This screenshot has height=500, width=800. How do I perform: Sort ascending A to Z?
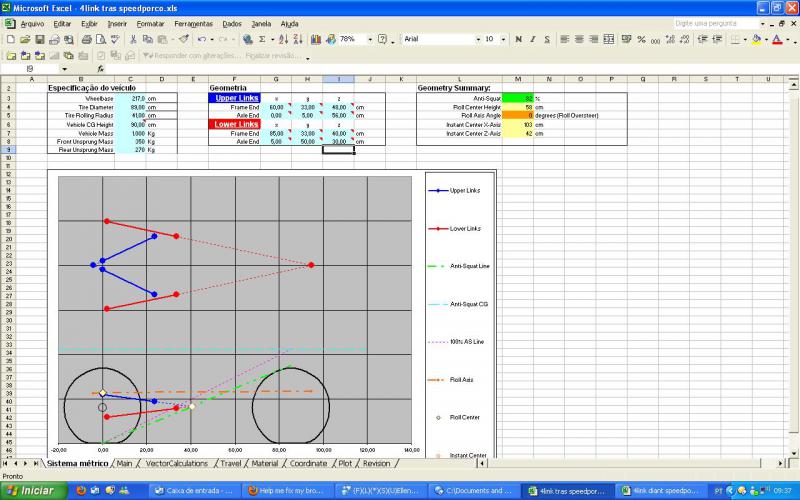(284, 39)
